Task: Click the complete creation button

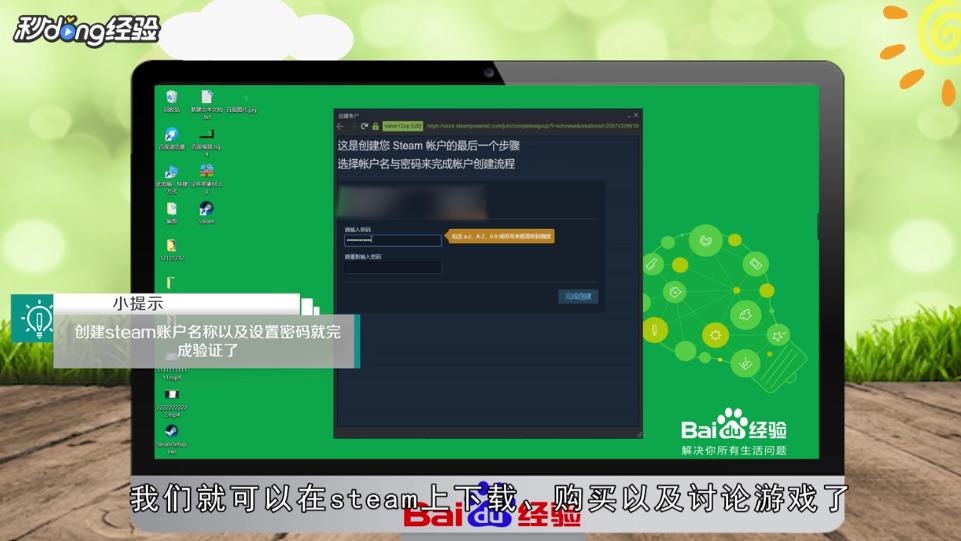Action: click(578, 297)
